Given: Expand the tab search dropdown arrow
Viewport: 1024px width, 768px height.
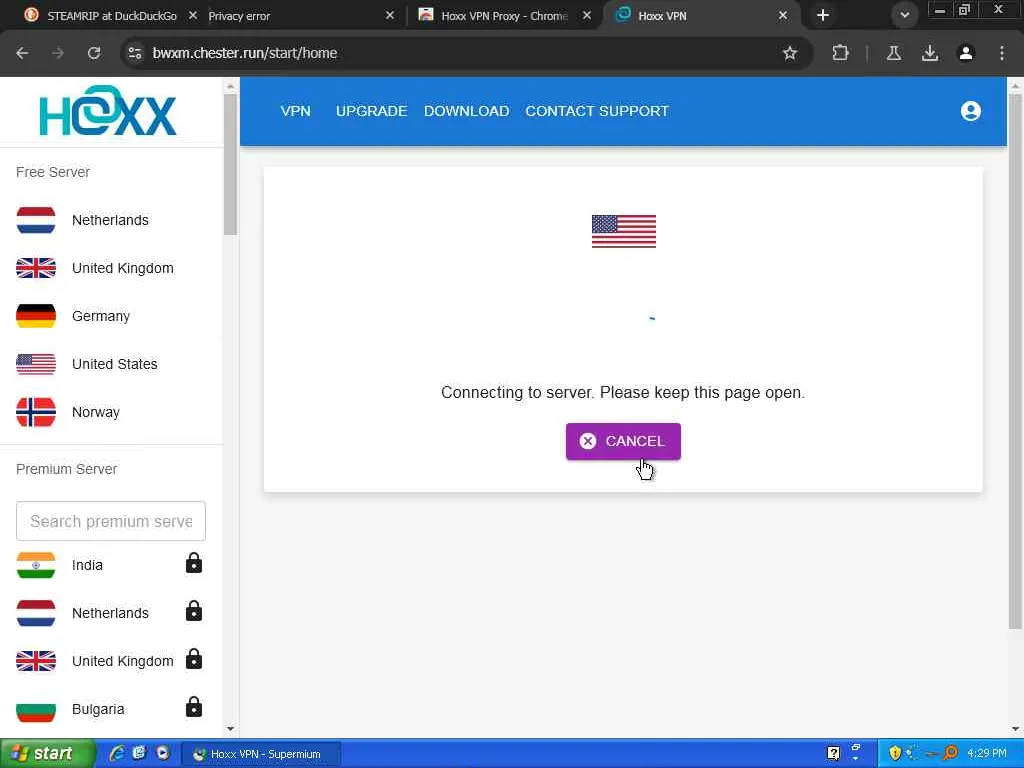Looking at the screenshot, I should [x=904, y=15].
